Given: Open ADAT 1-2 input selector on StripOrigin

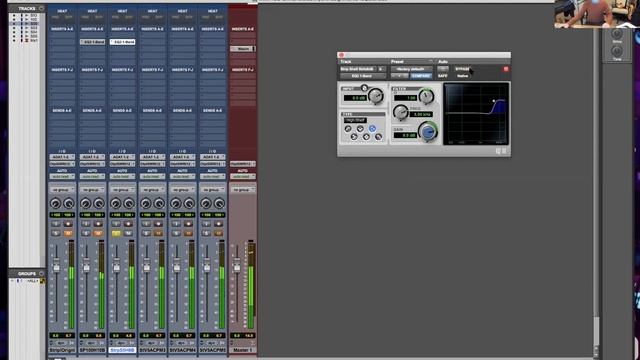Looking at the screenshot, I should 62,157.
